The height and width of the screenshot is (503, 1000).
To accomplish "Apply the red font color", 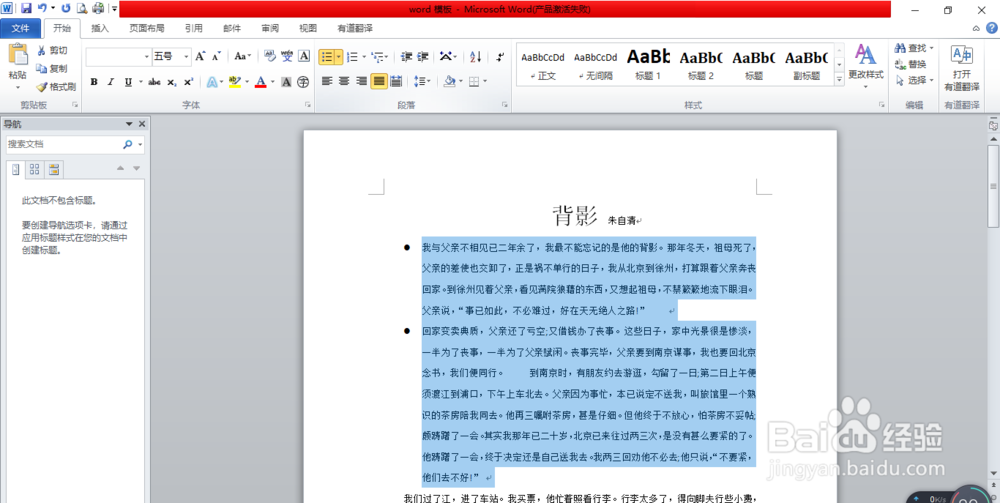I will [260, 82].
